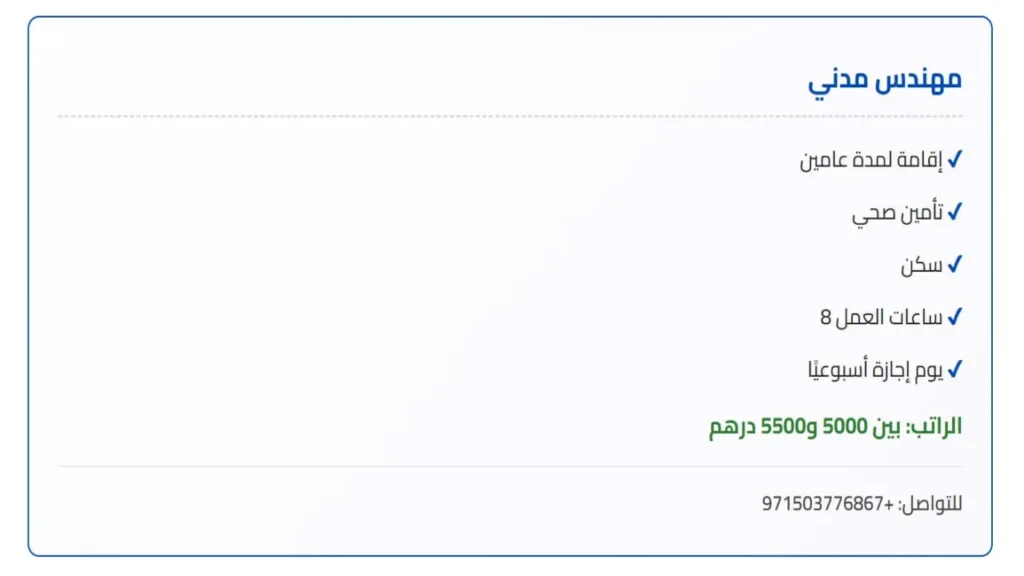The height and width of the screenshot is (576, 1024).
Task: Click the checkmark beside ساعات العمل 8
Action: pos(955,317)
